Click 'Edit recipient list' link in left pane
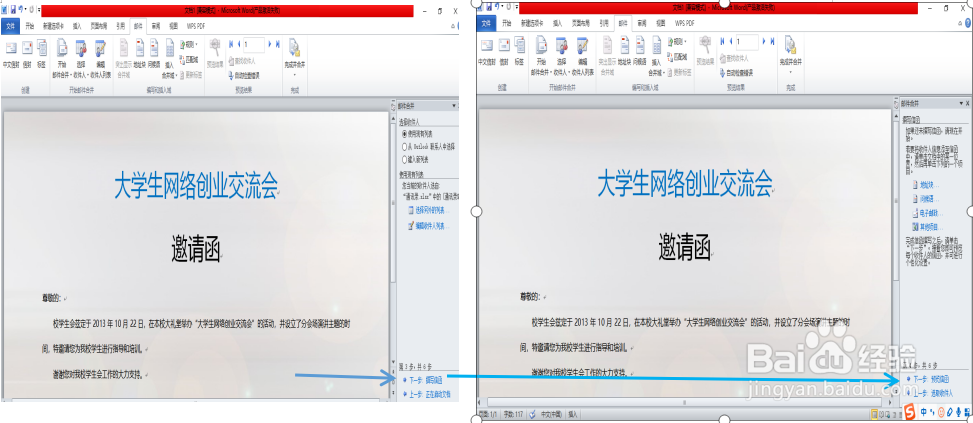Screen dimensions: 973x423 427,226
